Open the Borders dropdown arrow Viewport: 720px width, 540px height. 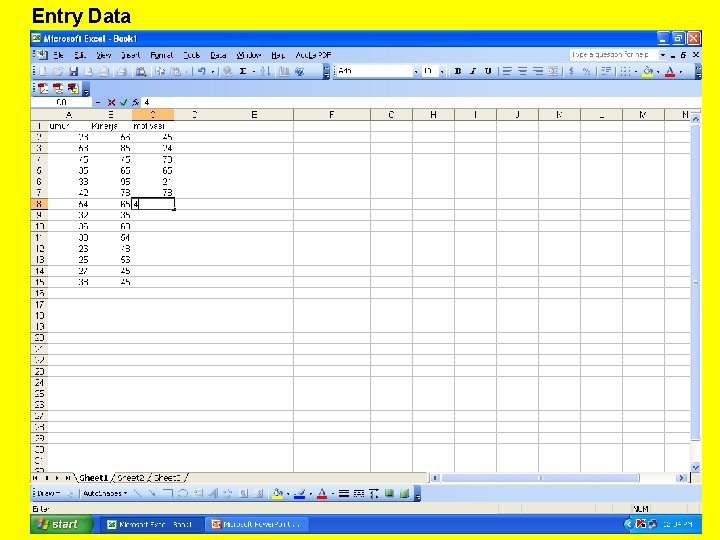tap(636, 72)
